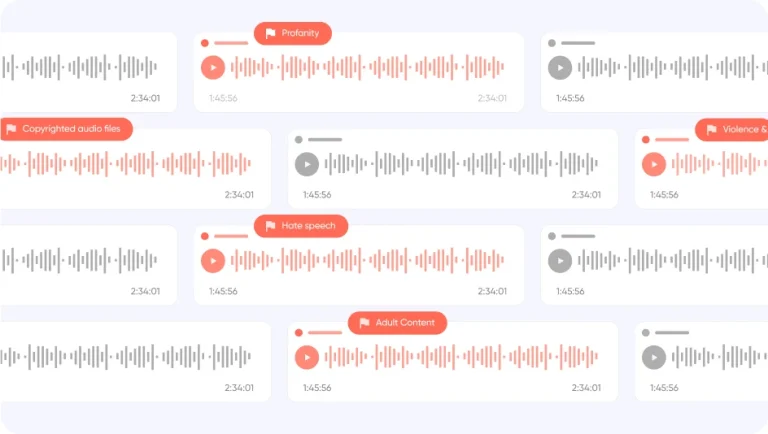Image resolution: width=768 pixels, height=434 pixels.
Task: Click the red status dot on the Hate speech card
Action: pos(205,236)
